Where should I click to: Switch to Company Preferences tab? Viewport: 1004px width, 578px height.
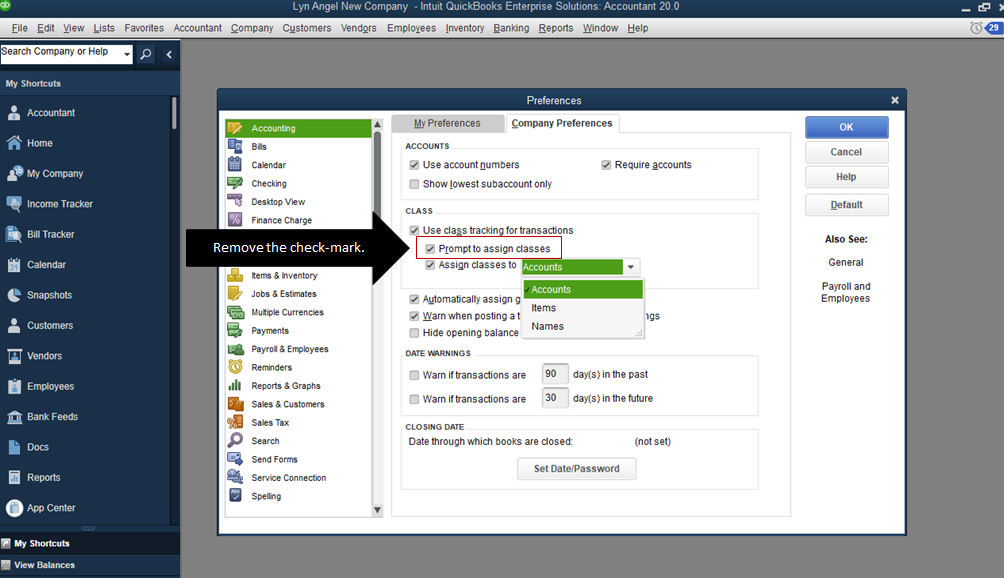[562, 123]
